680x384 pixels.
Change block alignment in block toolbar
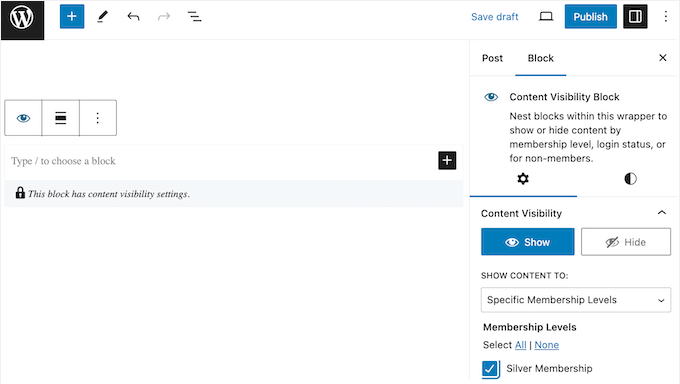61,118
